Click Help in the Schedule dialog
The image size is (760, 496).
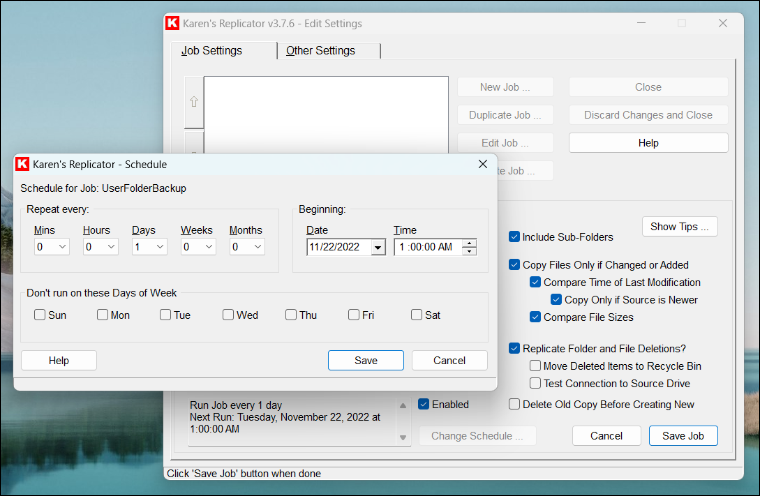tap(59, 360)
